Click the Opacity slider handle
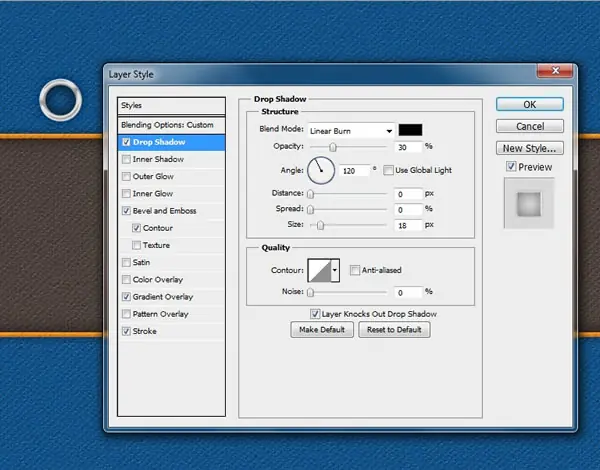Image resolution: width=600 pixels, height=470 pixels. pos(333,147)
